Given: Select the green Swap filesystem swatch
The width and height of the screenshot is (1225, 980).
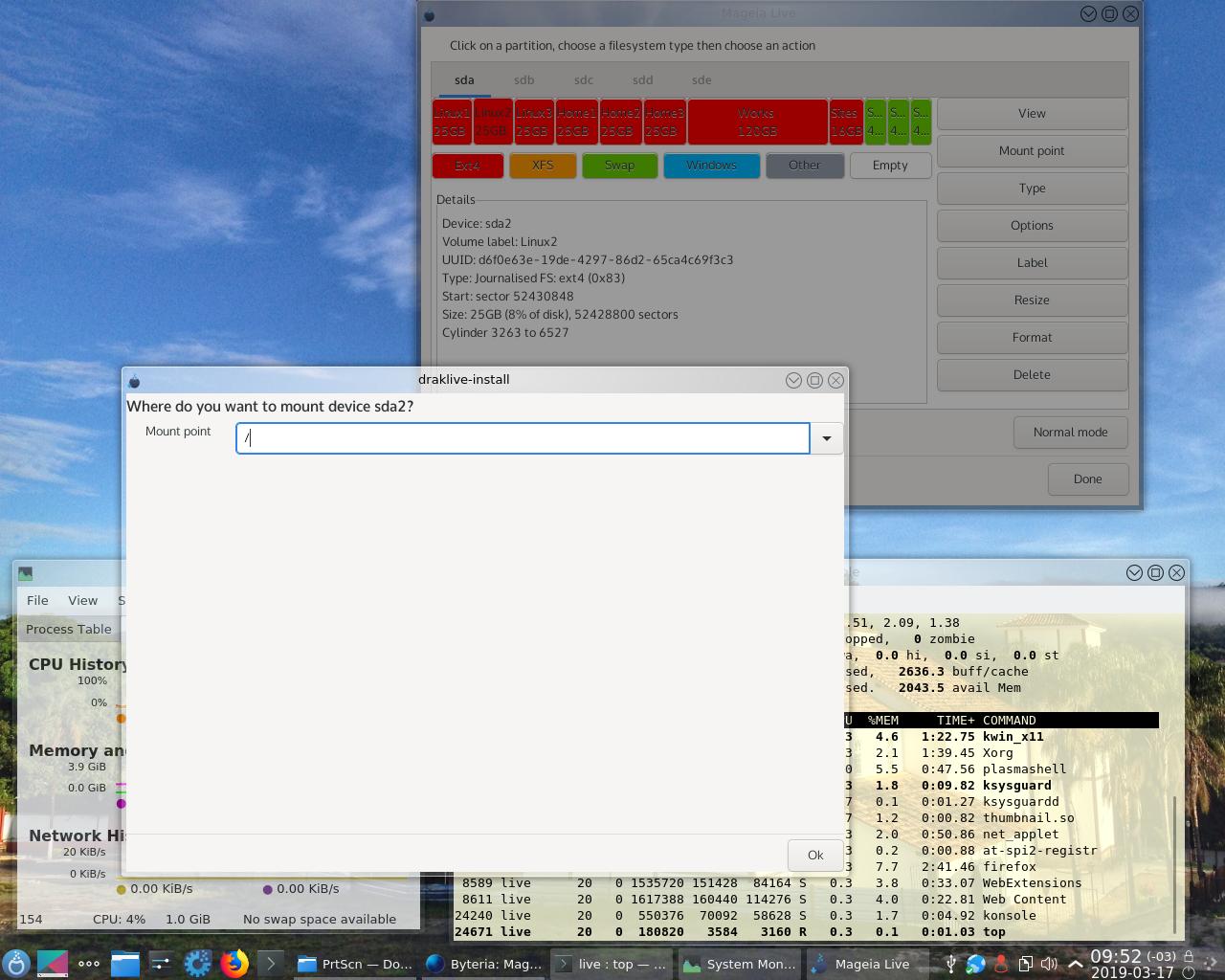Looking at the screenshot, I should (619, 166).
